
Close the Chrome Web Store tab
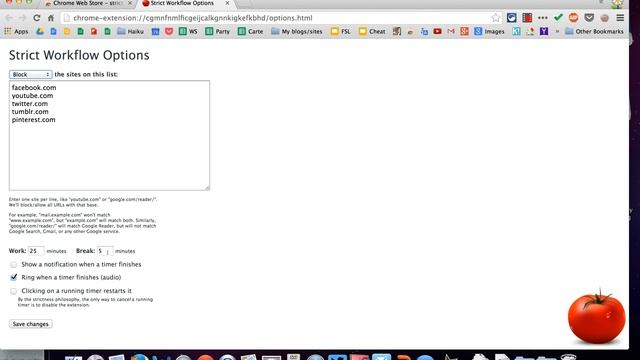click(130, 3)
